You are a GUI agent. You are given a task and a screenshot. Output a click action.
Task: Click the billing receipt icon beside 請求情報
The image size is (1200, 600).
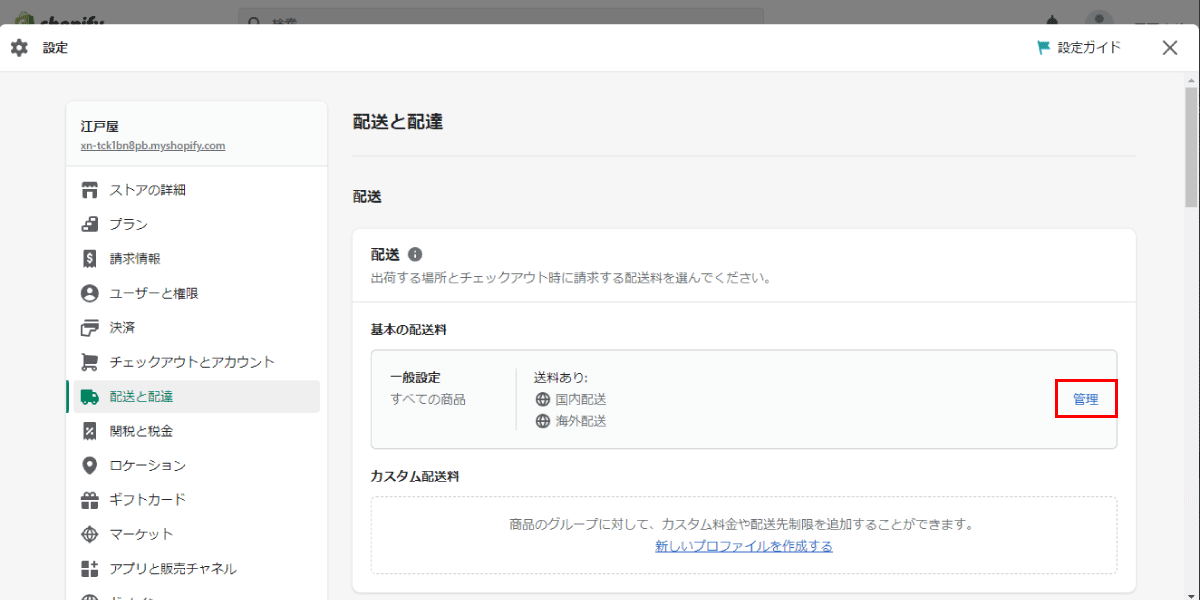tap(90, 259)
